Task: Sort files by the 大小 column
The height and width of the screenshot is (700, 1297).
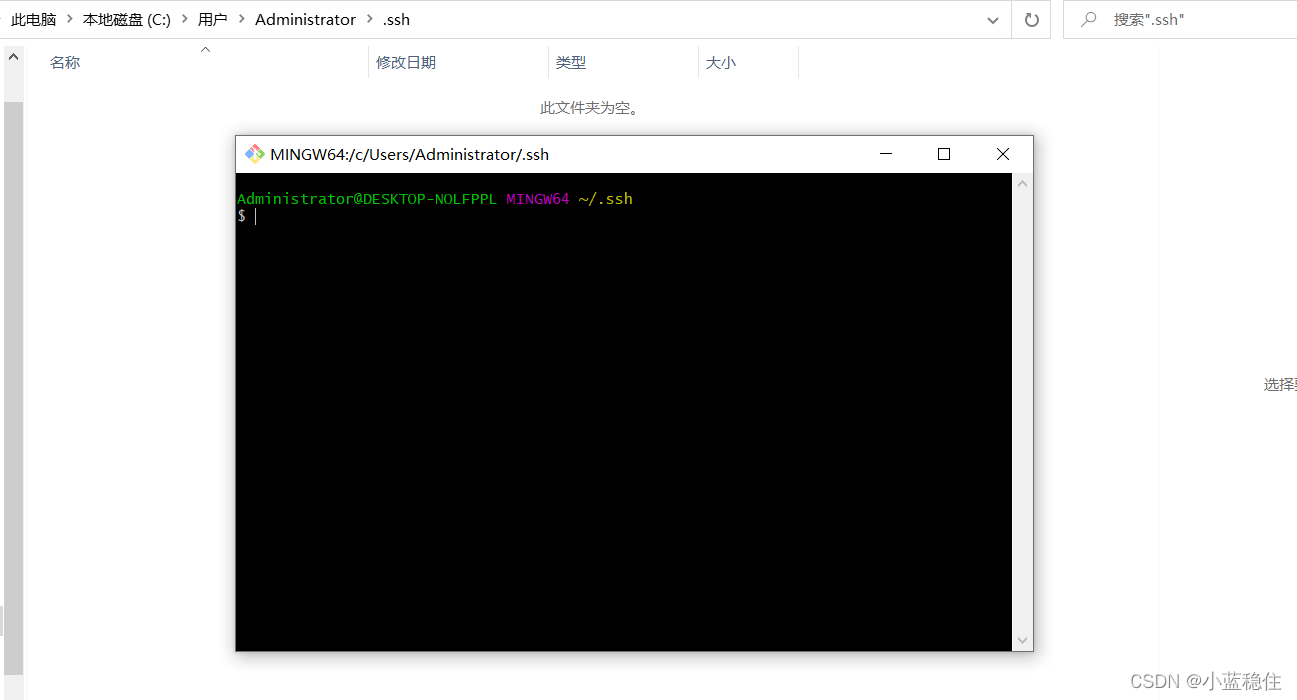Action: coord(748,62)
